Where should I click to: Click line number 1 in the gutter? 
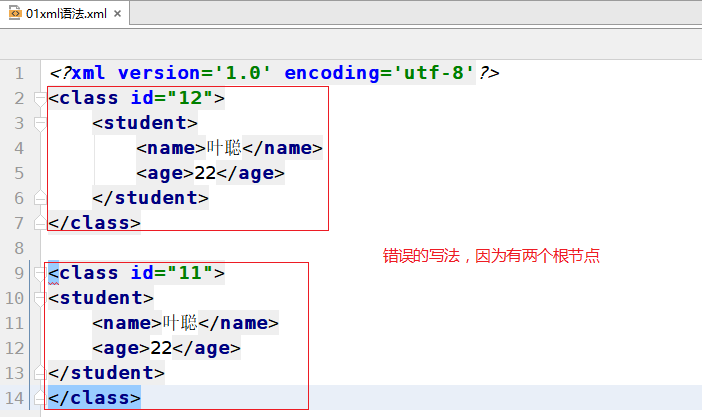pos(20,73)
